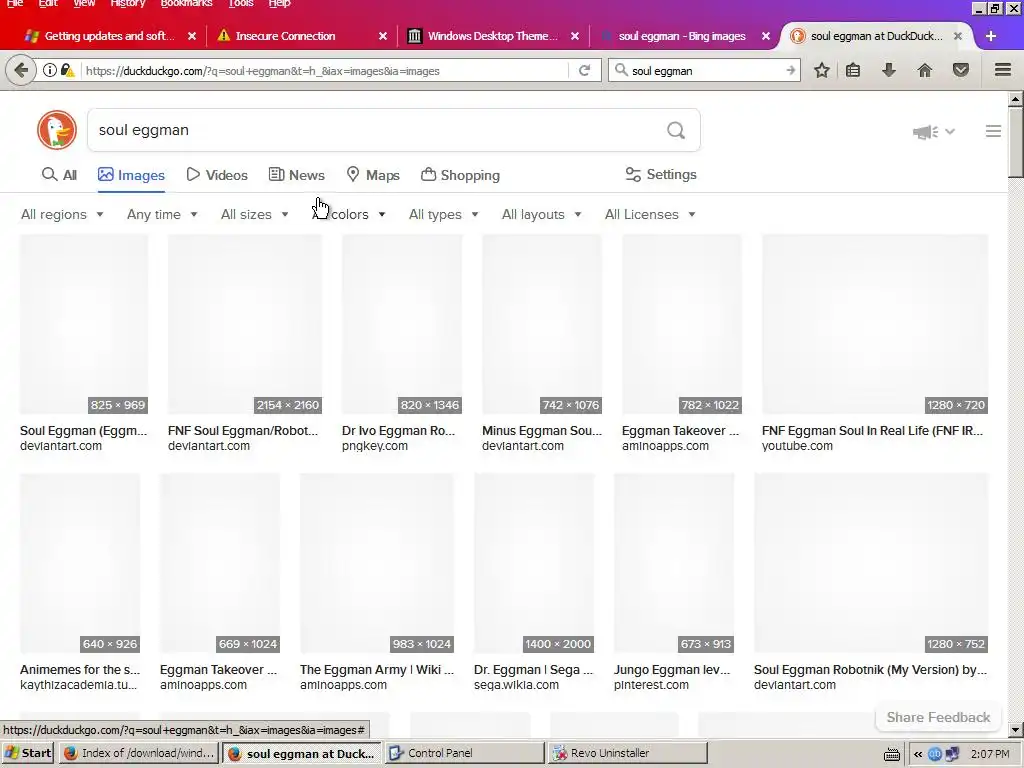Select the 825 × 969 image thumbnail
The image size is (1024, 768).
point(84,325)
